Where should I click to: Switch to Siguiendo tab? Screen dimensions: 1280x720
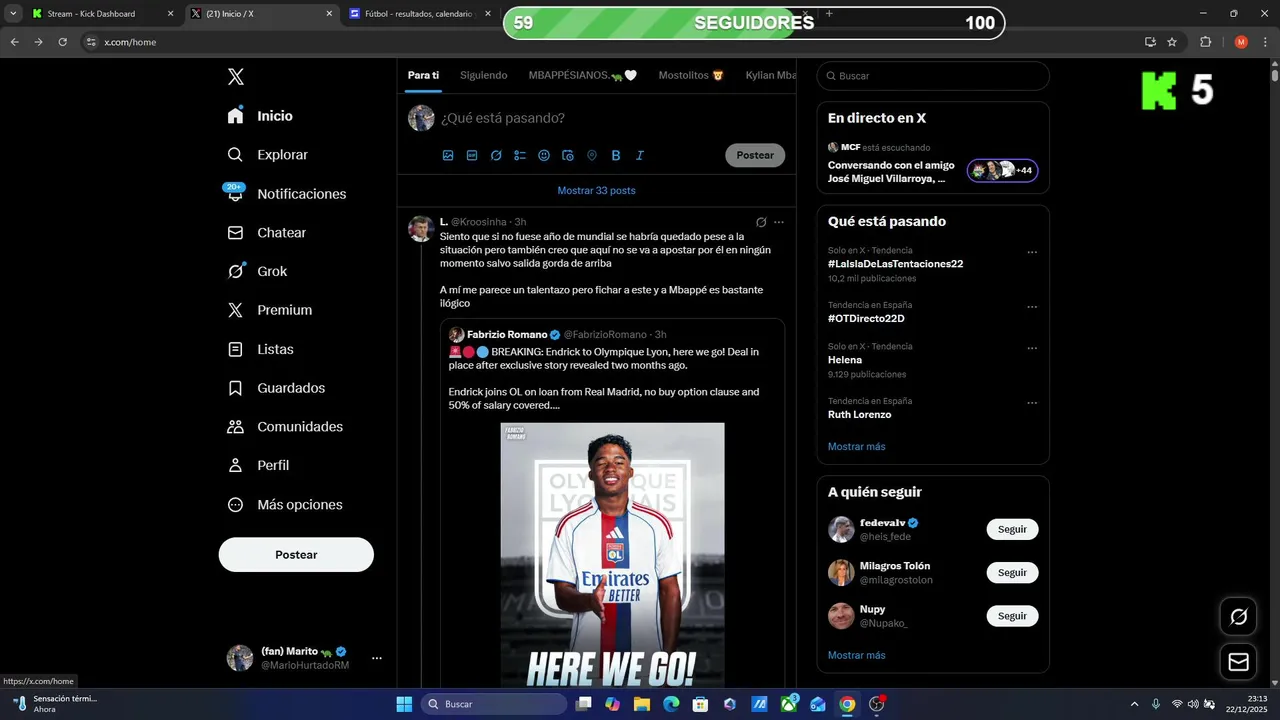484,75
